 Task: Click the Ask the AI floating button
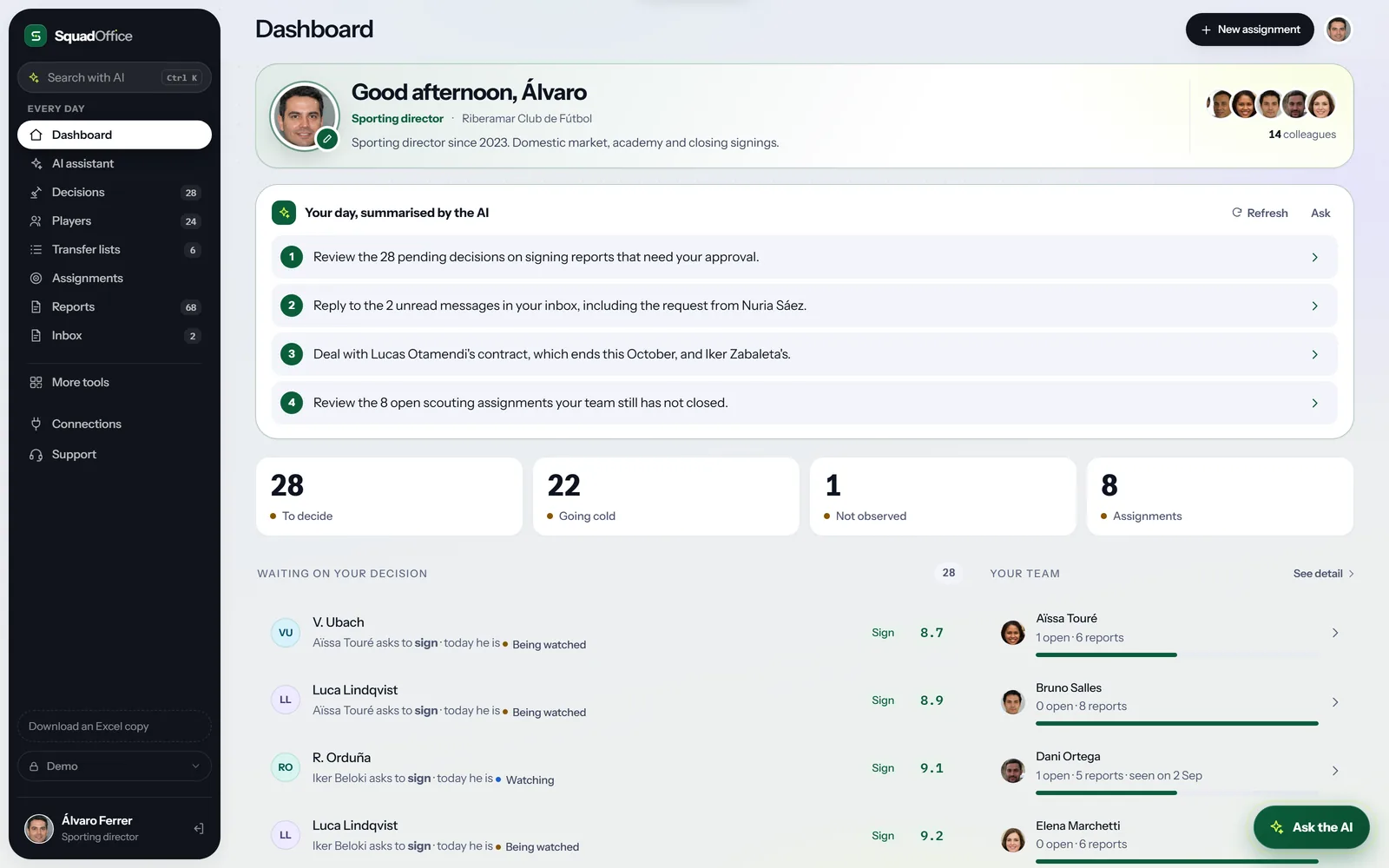(1311, 827)
